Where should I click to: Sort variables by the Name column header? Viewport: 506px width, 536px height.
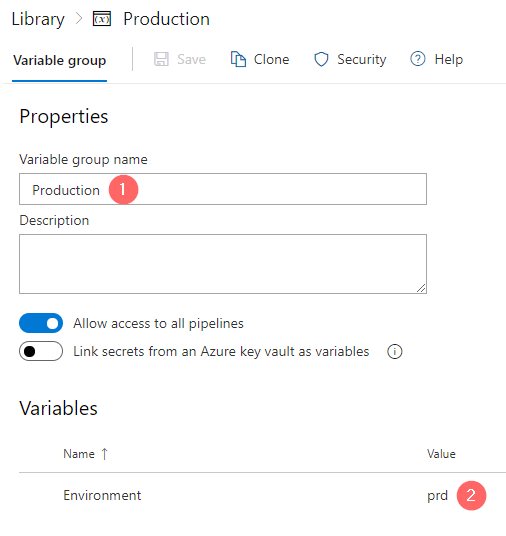[79, 454]
